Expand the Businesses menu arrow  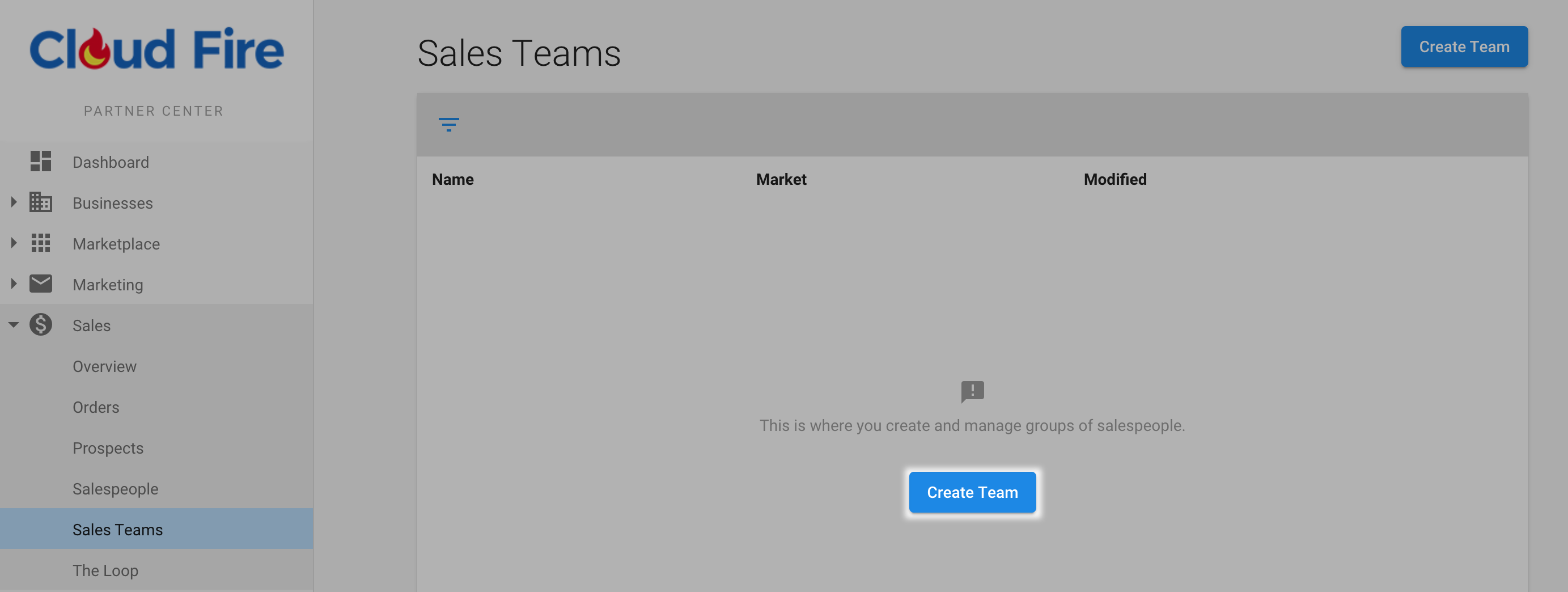coord(14,202)
